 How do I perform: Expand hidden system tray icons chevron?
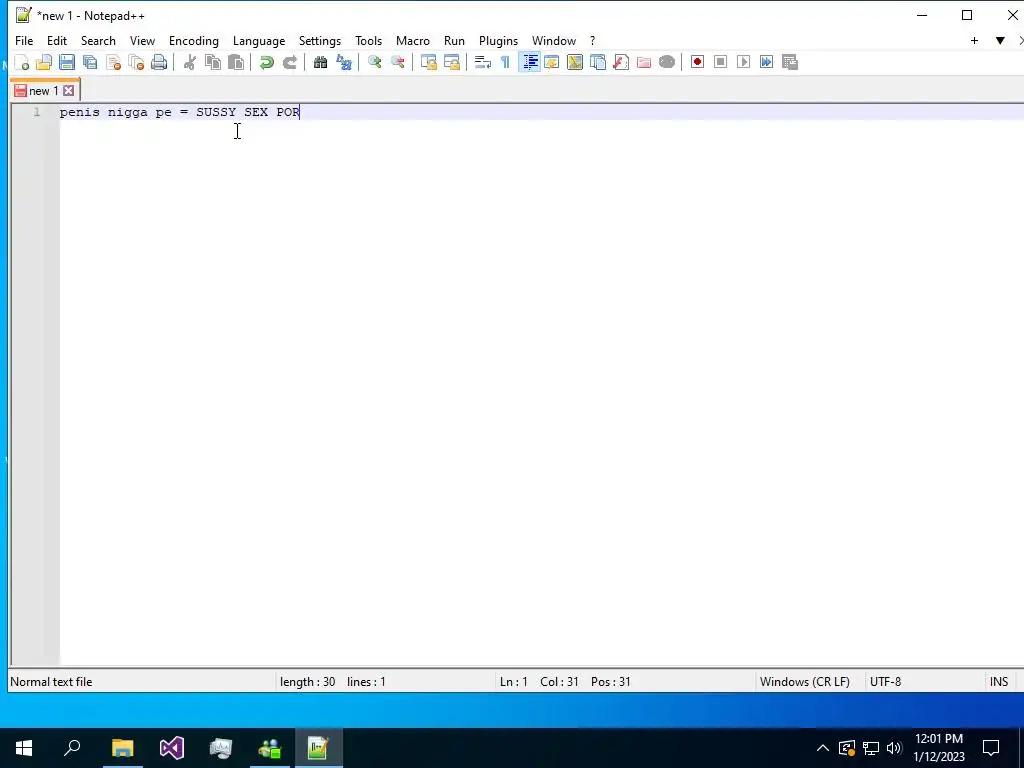tap(823, 748)
